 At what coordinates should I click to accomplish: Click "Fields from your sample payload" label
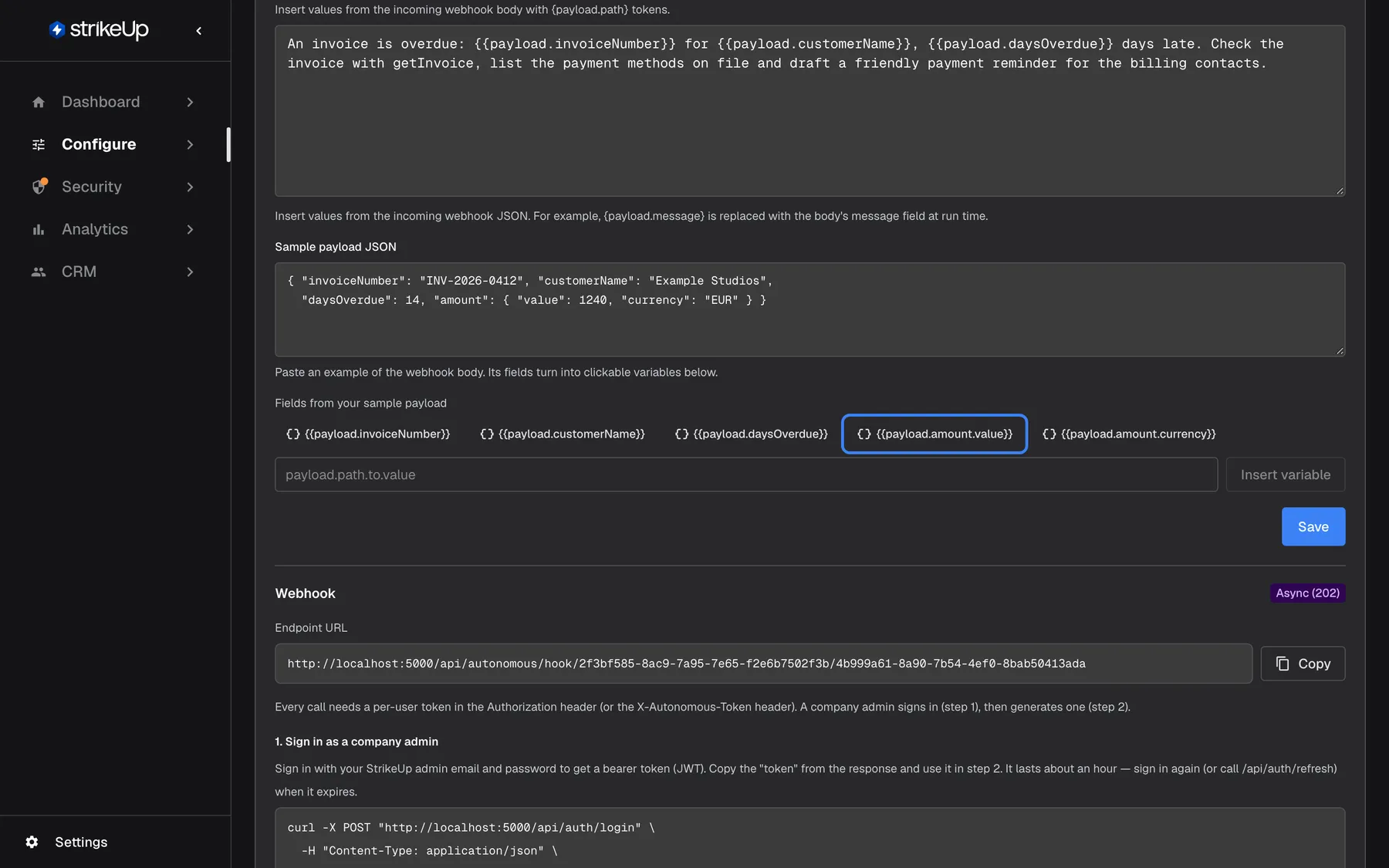(360, 403)
